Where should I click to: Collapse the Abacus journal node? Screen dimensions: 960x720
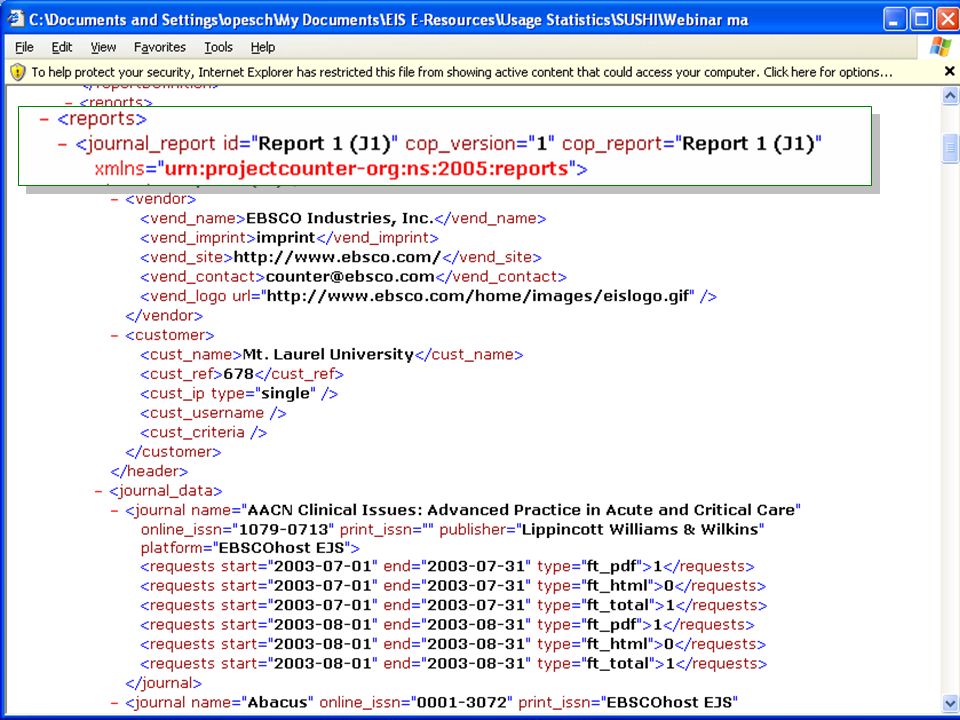point(114,703)
